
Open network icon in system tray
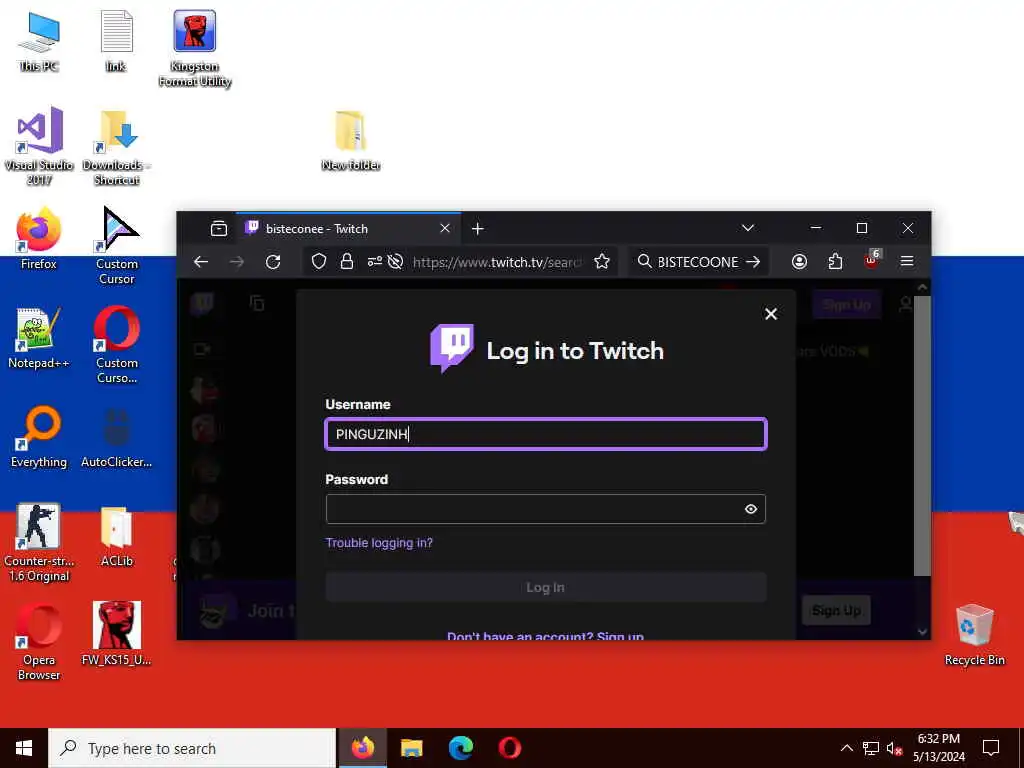pyautogui.click(x=871, y=748)
